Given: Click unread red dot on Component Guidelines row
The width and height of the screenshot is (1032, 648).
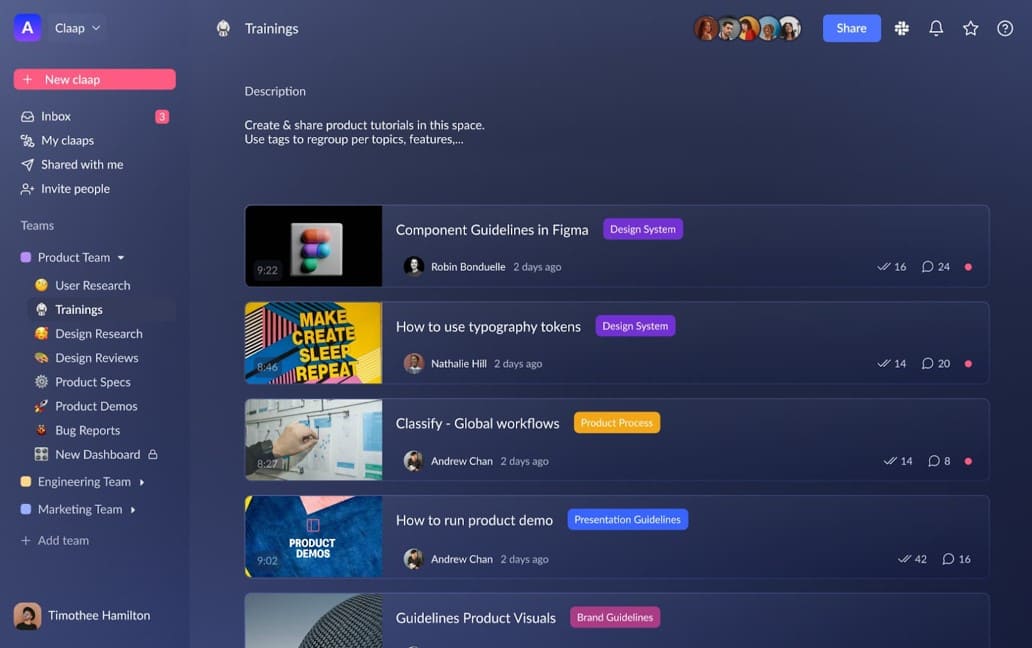Looking at the screenshot, I should coord(968,266).
